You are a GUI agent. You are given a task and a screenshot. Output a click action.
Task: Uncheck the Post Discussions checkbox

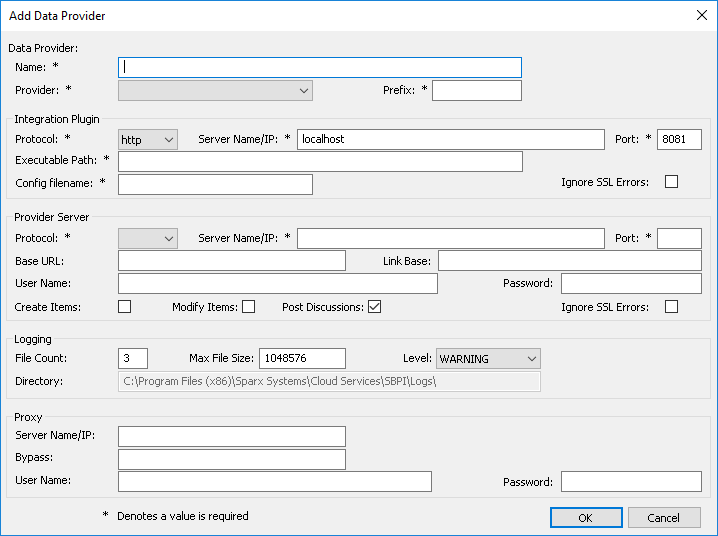pos(374,307)
